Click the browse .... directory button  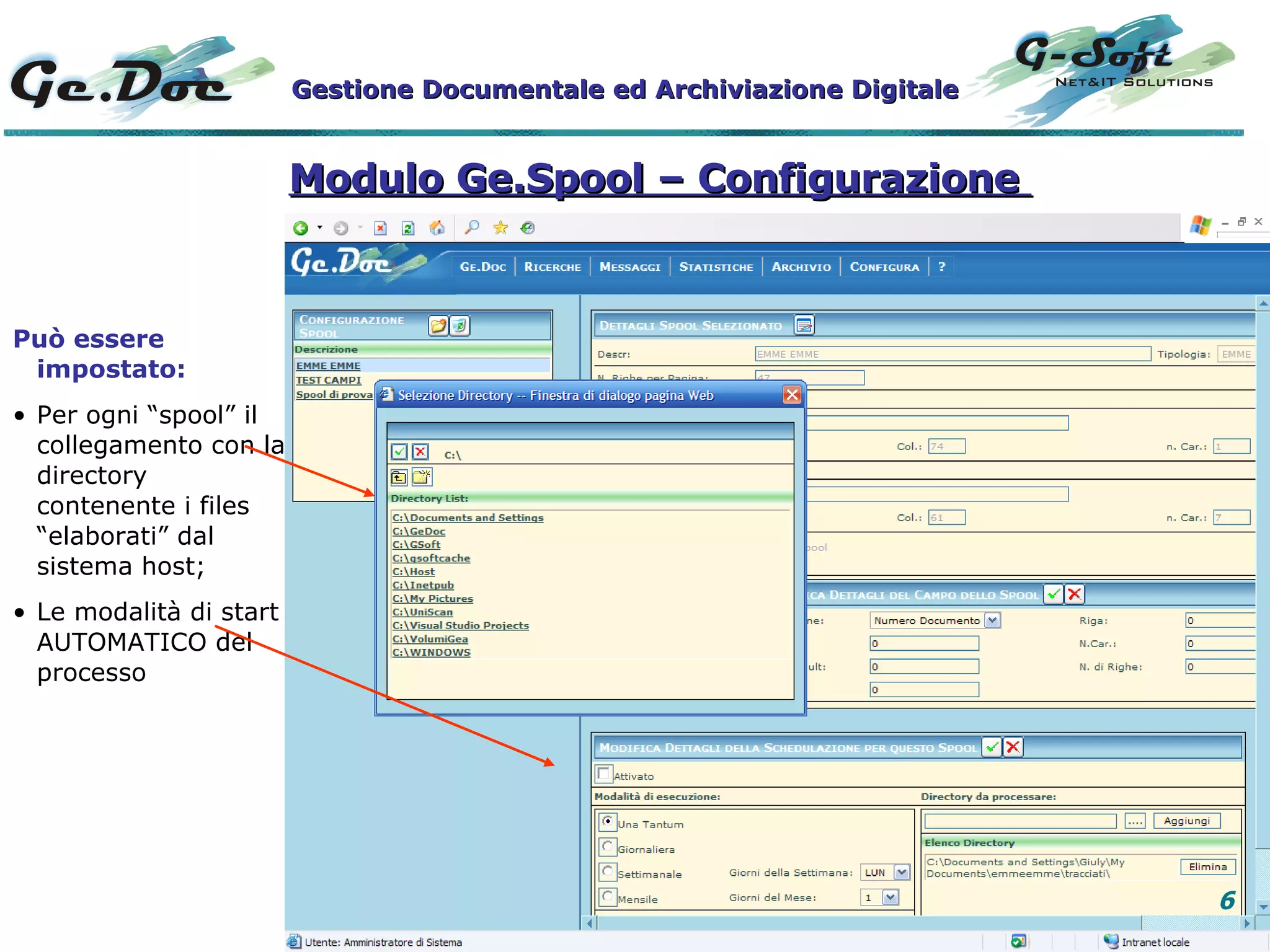point(1135,821)
